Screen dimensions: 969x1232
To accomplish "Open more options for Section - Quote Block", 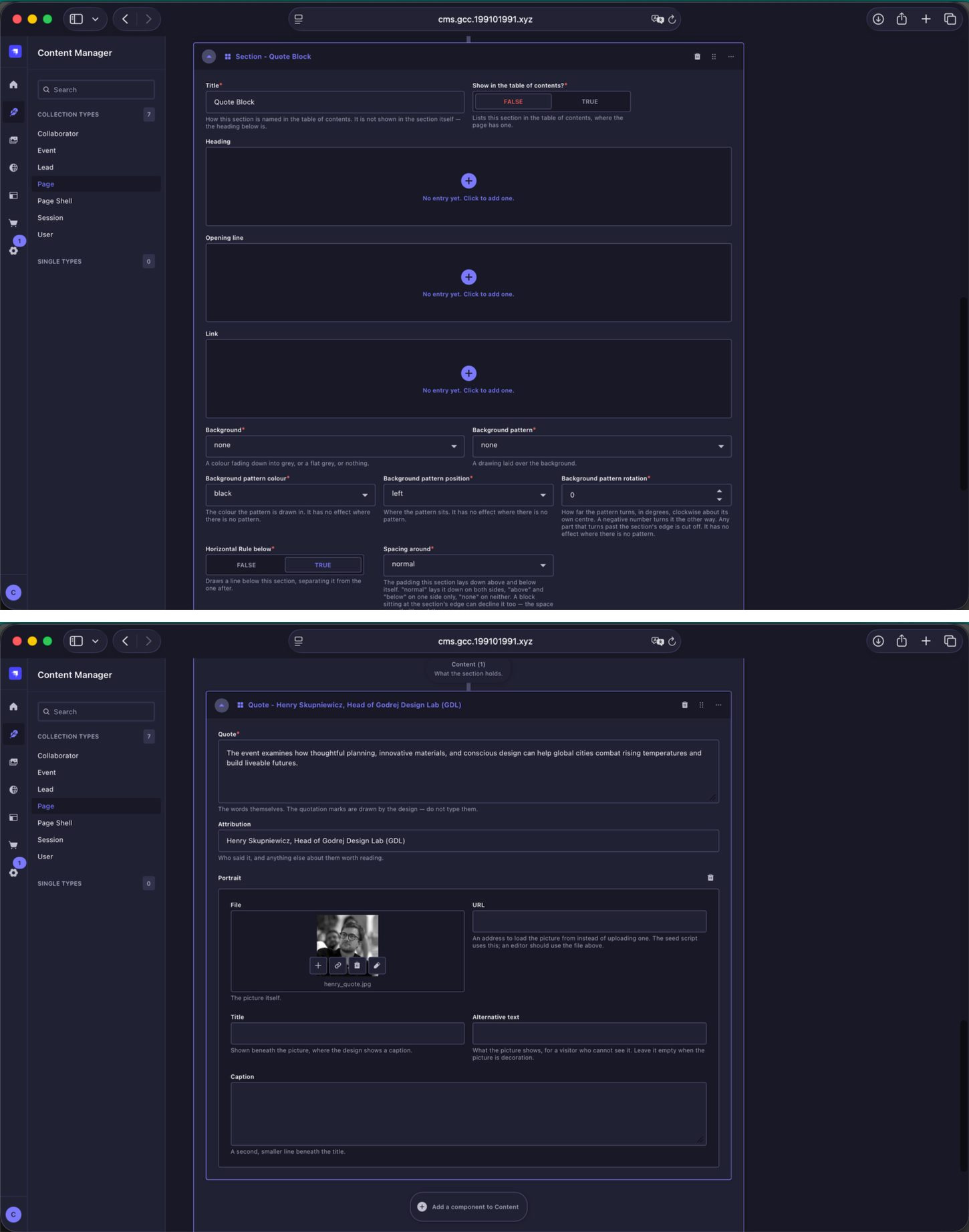I will (731, 57).
